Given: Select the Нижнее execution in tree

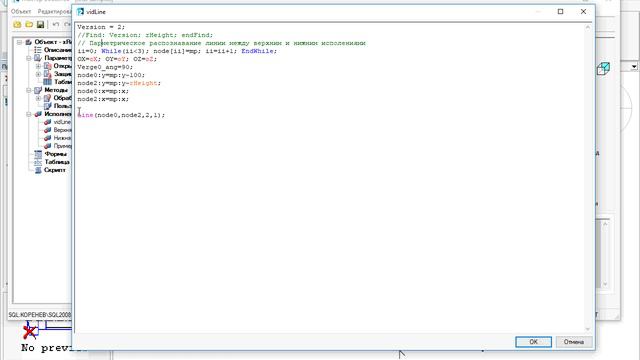Looking at the screenshot, I should (62, 138).
